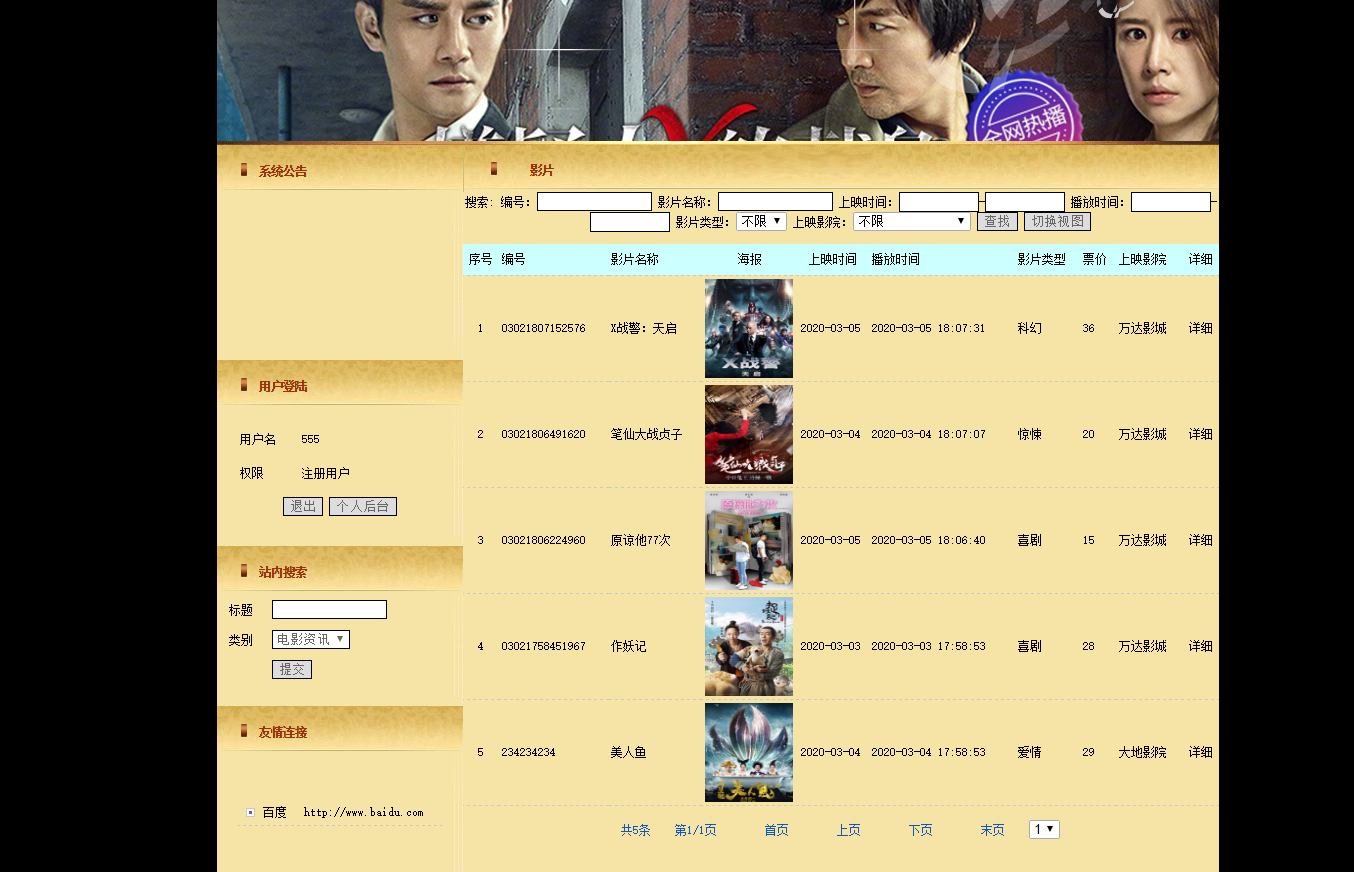Log out using 退出 button

303,506
